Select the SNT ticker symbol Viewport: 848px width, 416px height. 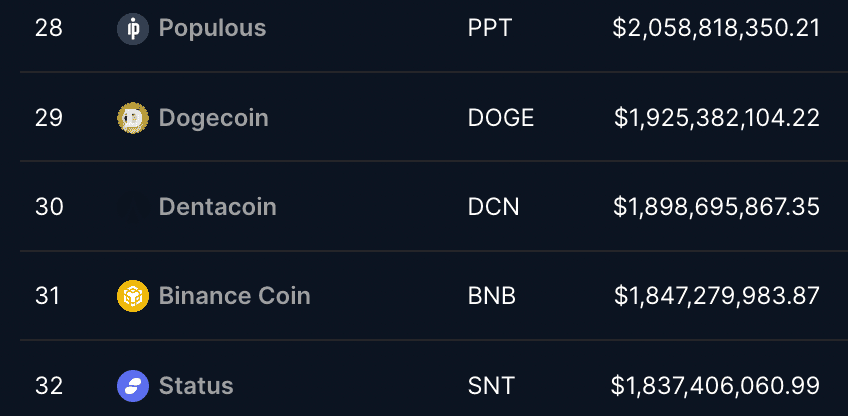tap(491, 386)
